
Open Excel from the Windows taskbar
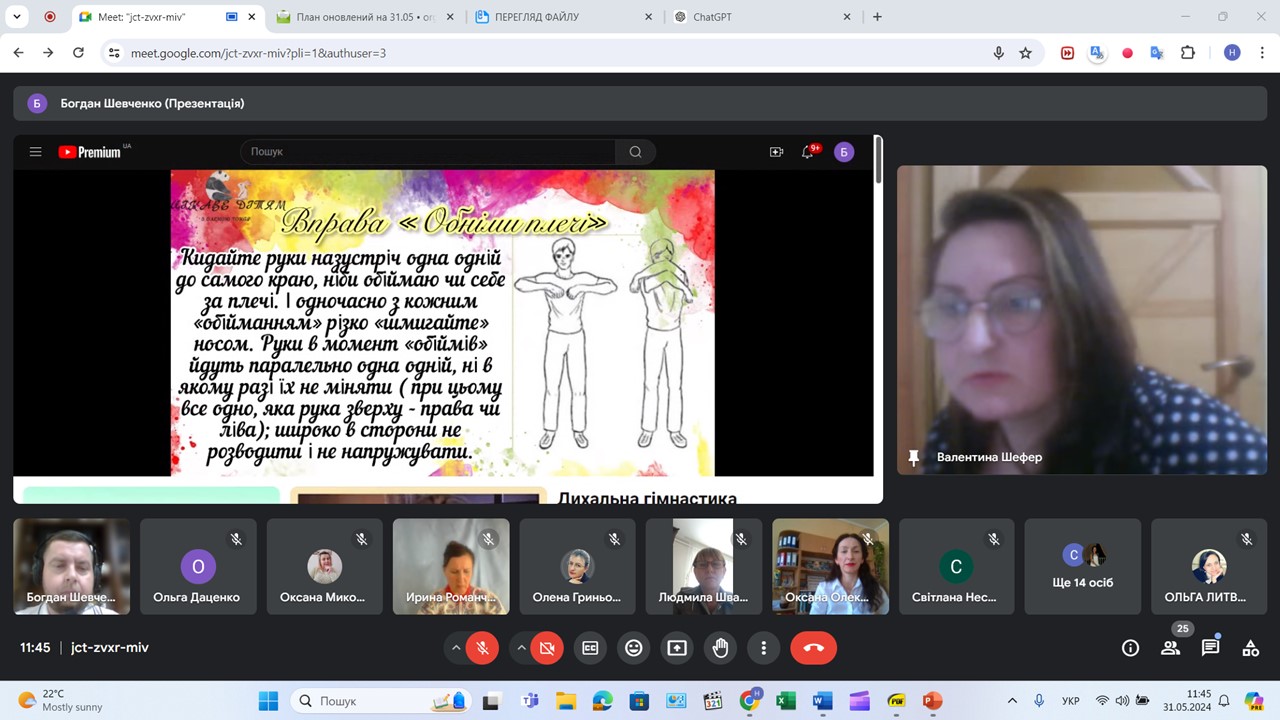[x=786, y=701]
